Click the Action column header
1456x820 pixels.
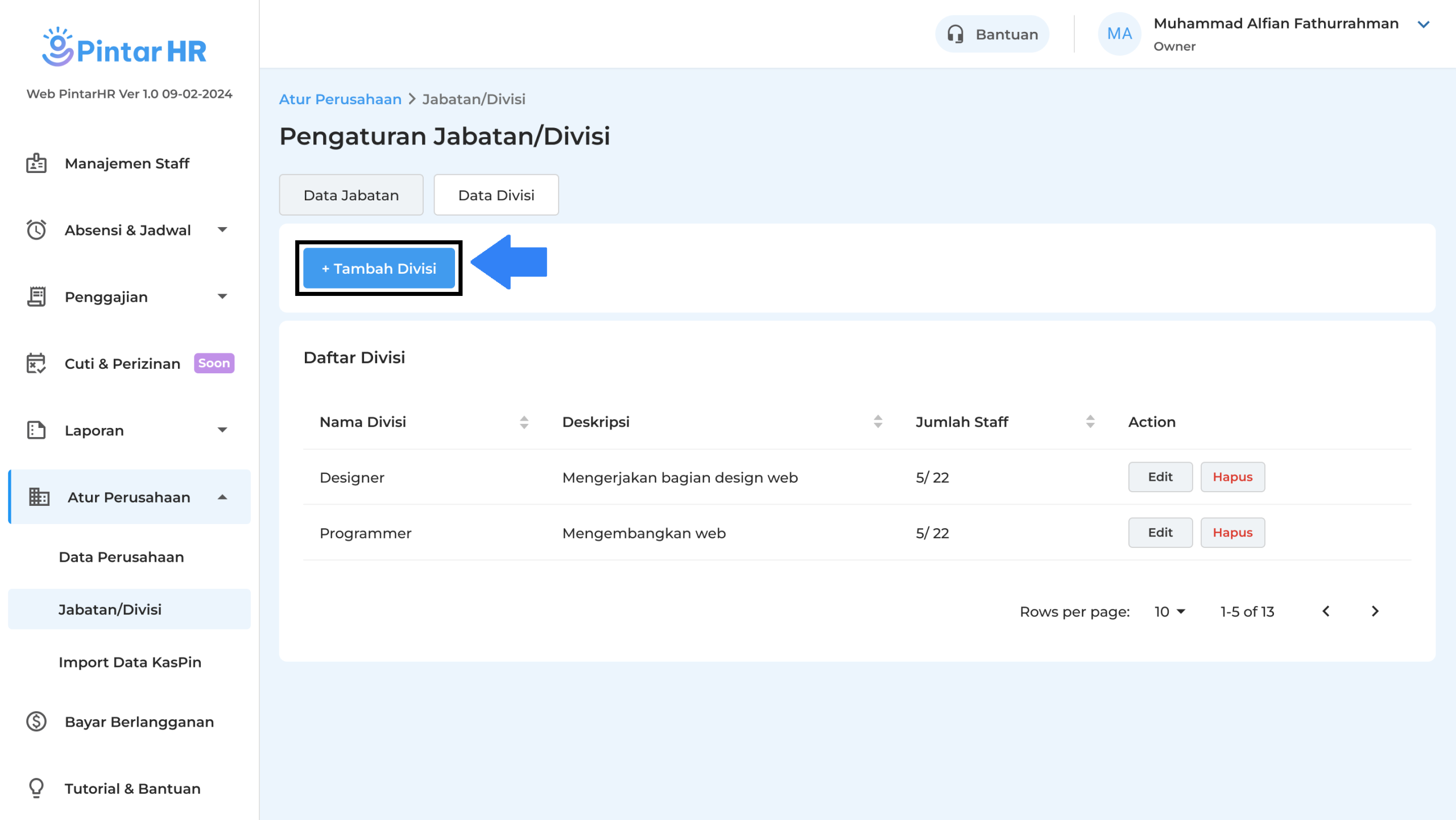(1152, 422)
